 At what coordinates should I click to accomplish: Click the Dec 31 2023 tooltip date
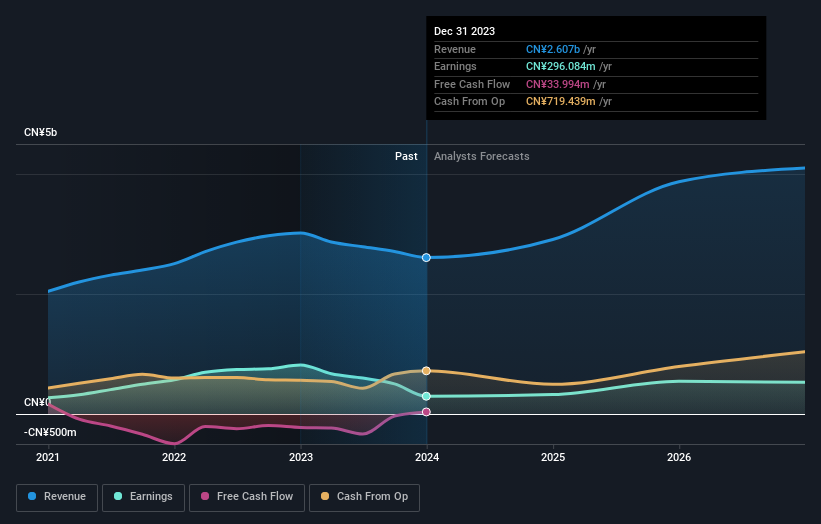(x=464, y=31)
